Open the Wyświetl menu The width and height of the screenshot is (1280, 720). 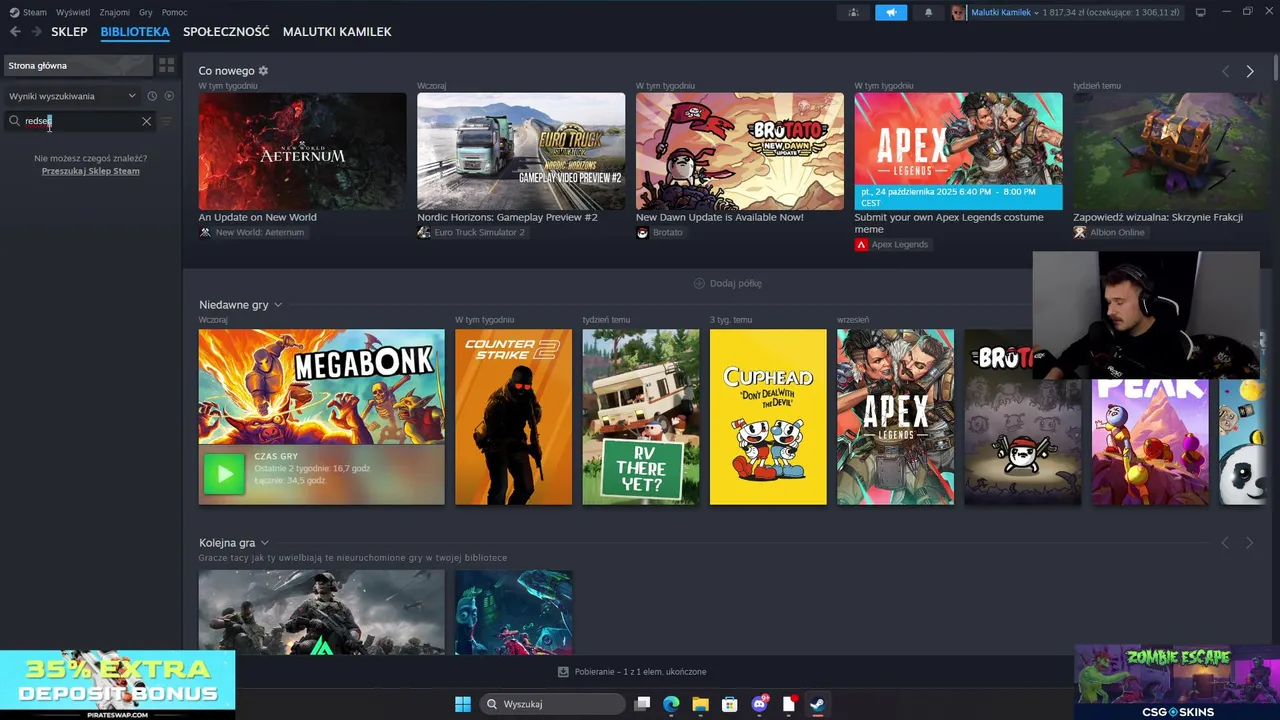pos(73,12)
